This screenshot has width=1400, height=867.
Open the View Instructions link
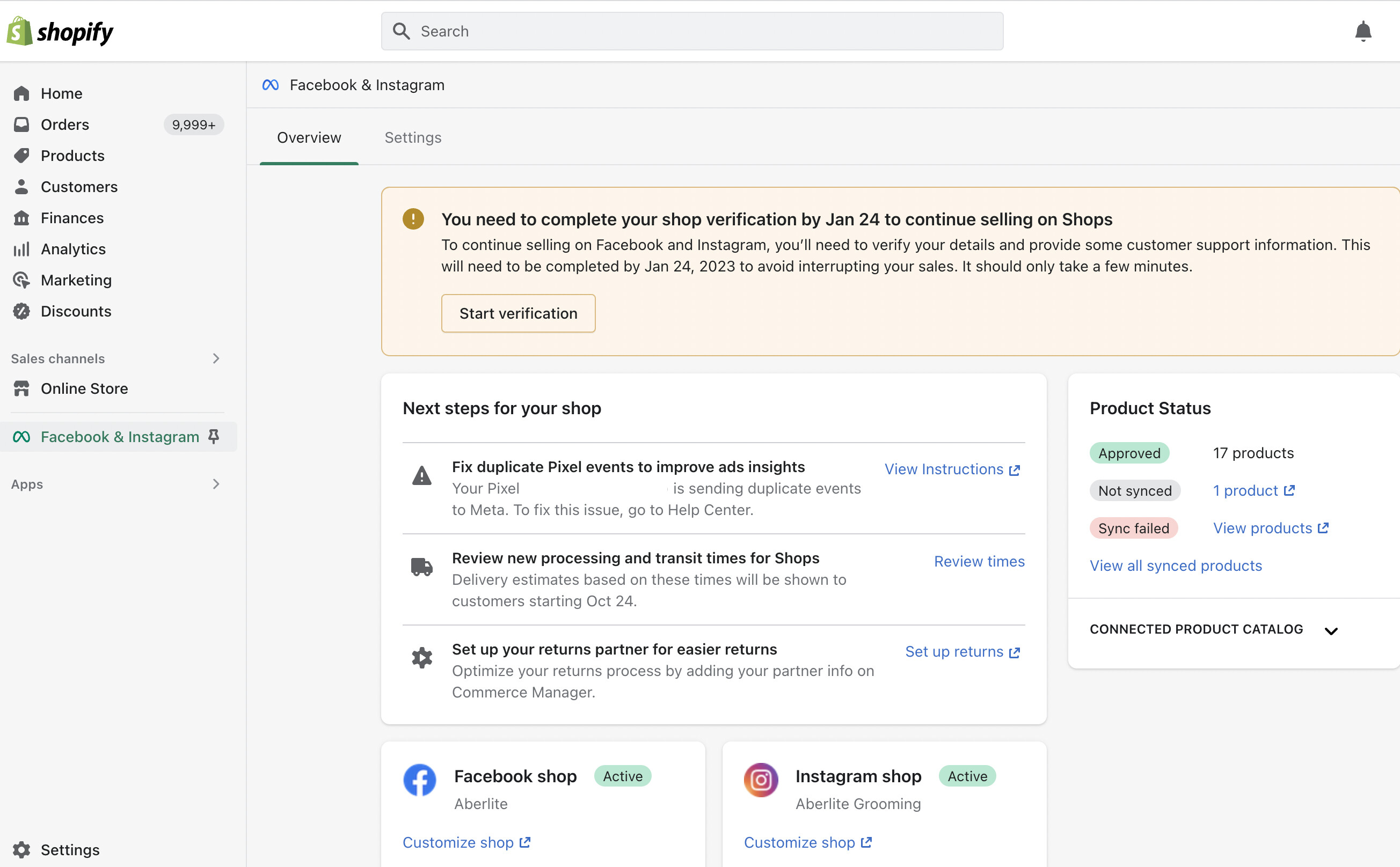(x=952, y=469)
